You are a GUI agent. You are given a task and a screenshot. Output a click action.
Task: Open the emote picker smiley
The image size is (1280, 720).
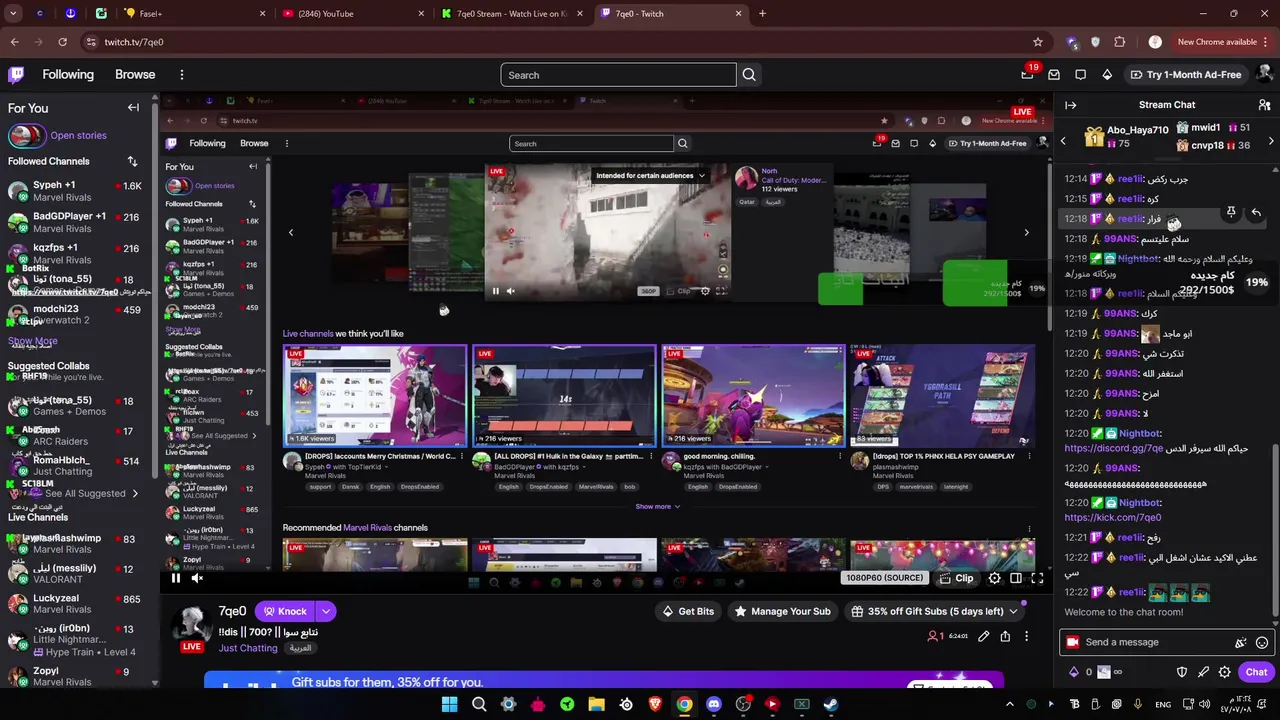coord(1262,643)
